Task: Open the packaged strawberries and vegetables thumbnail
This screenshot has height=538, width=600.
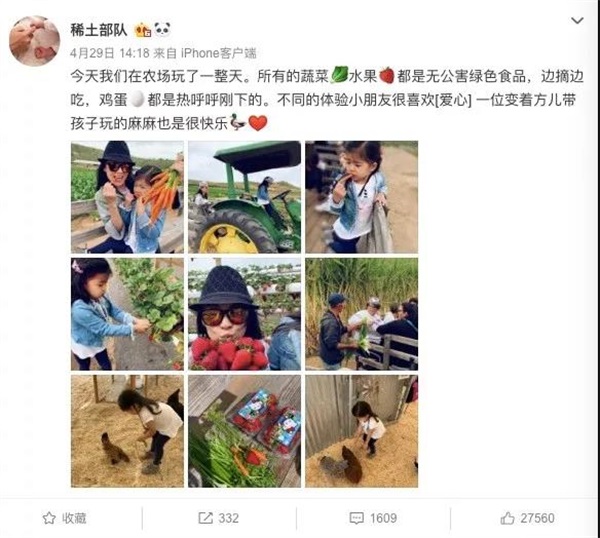Action: point(245,431)
